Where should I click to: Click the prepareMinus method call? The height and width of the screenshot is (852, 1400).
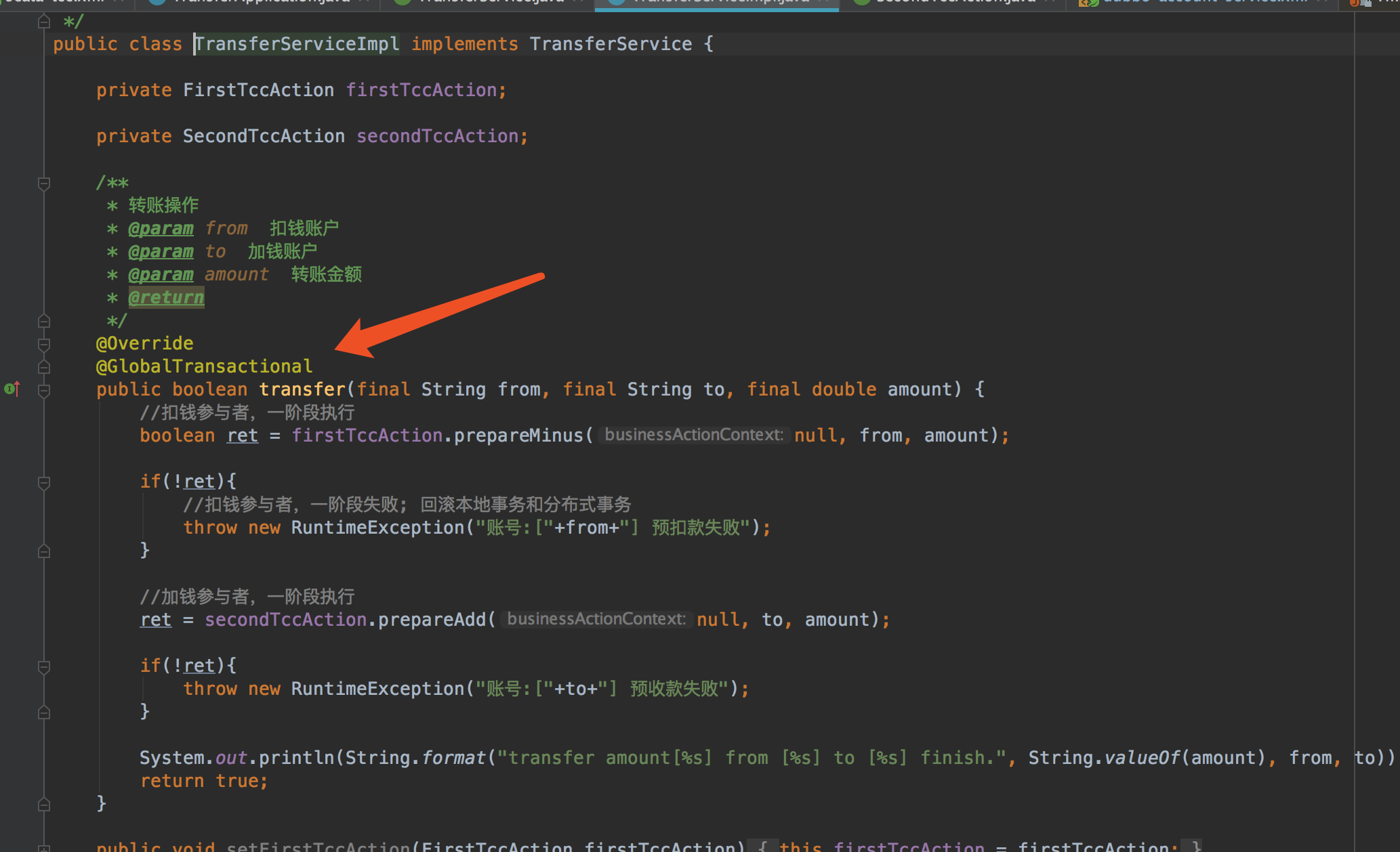coord(518,435)
